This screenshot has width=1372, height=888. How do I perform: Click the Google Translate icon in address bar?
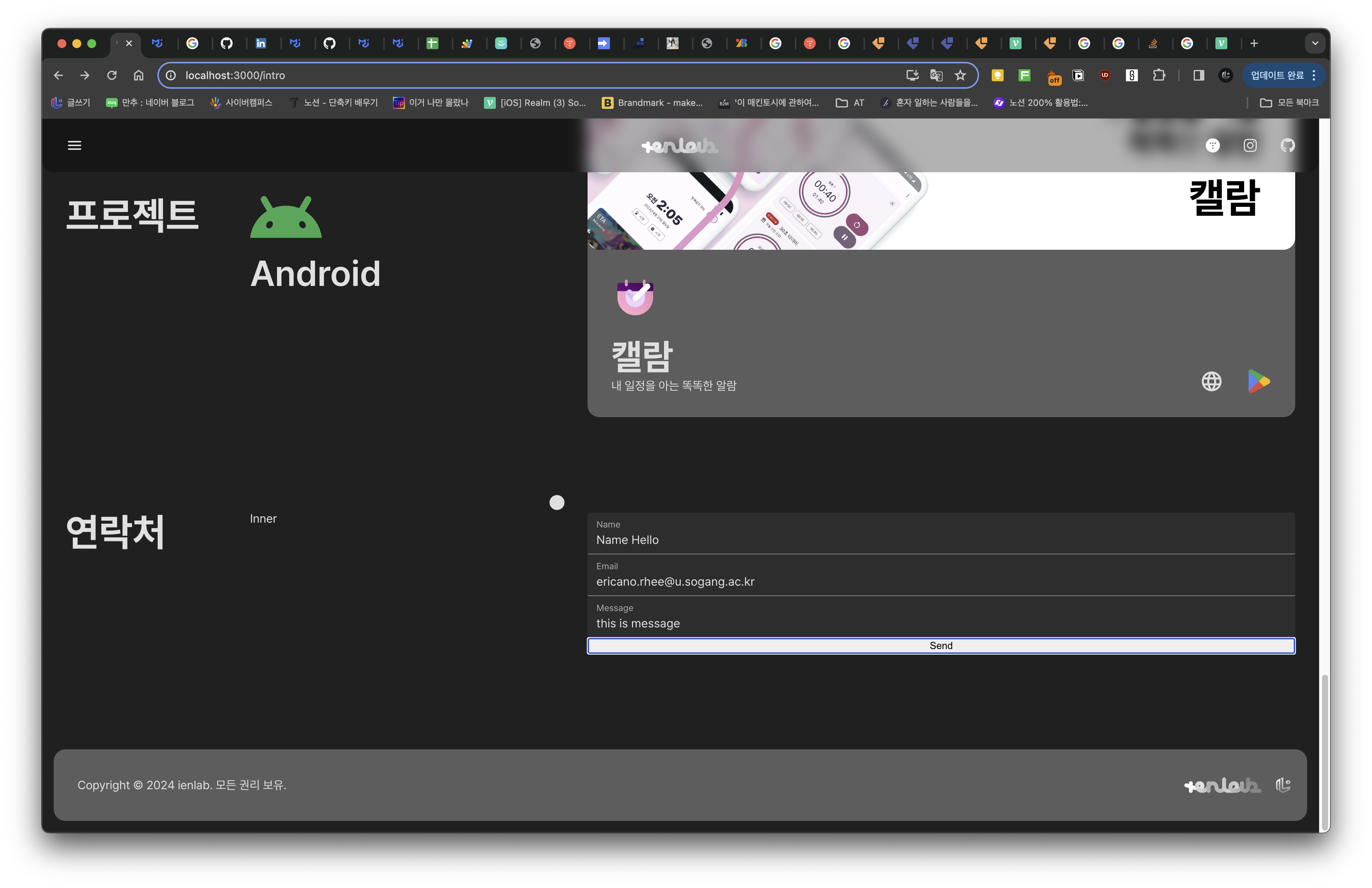pos(936,75)
